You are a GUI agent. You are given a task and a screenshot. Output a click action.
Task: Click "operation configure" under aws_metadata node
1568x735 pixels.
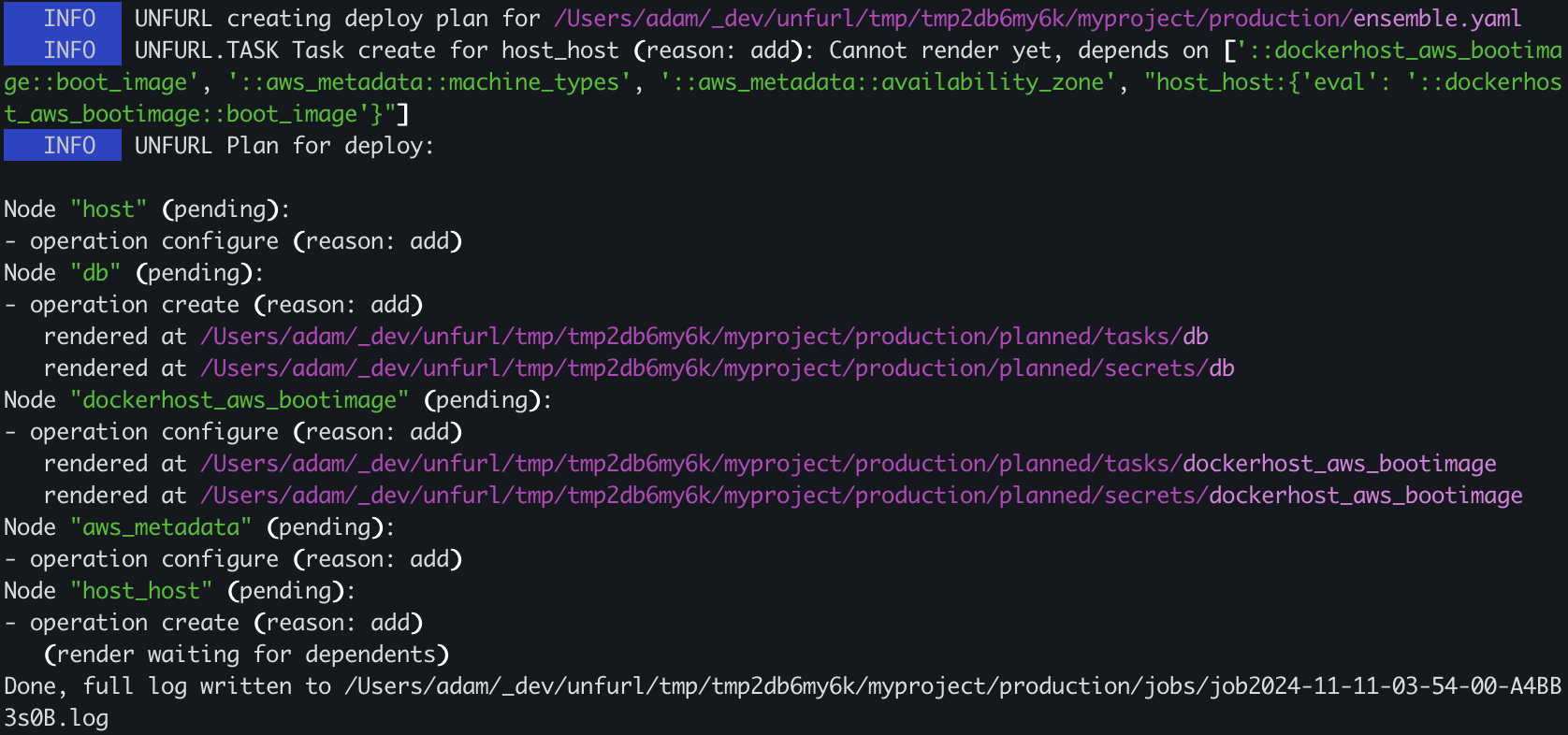pos(154,559)
